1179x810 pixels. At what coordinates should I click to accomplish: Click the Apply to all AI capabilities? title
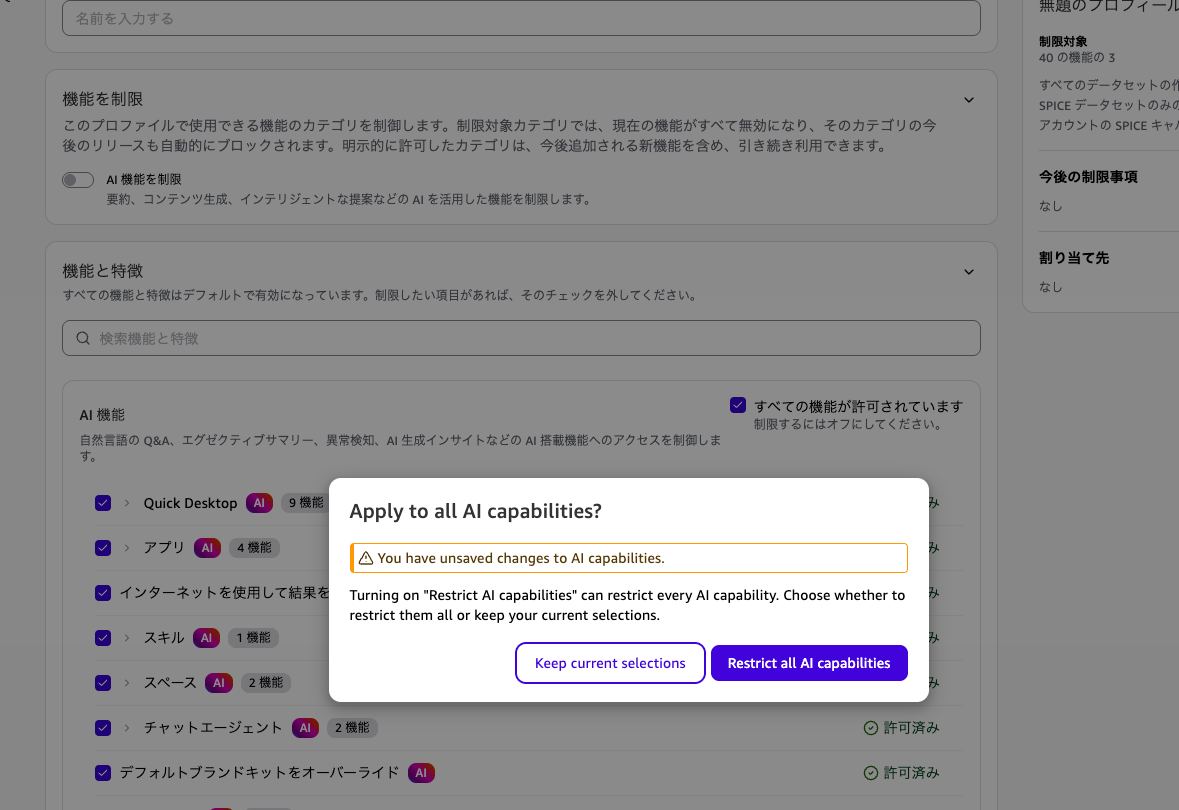(x=475, y=511)
